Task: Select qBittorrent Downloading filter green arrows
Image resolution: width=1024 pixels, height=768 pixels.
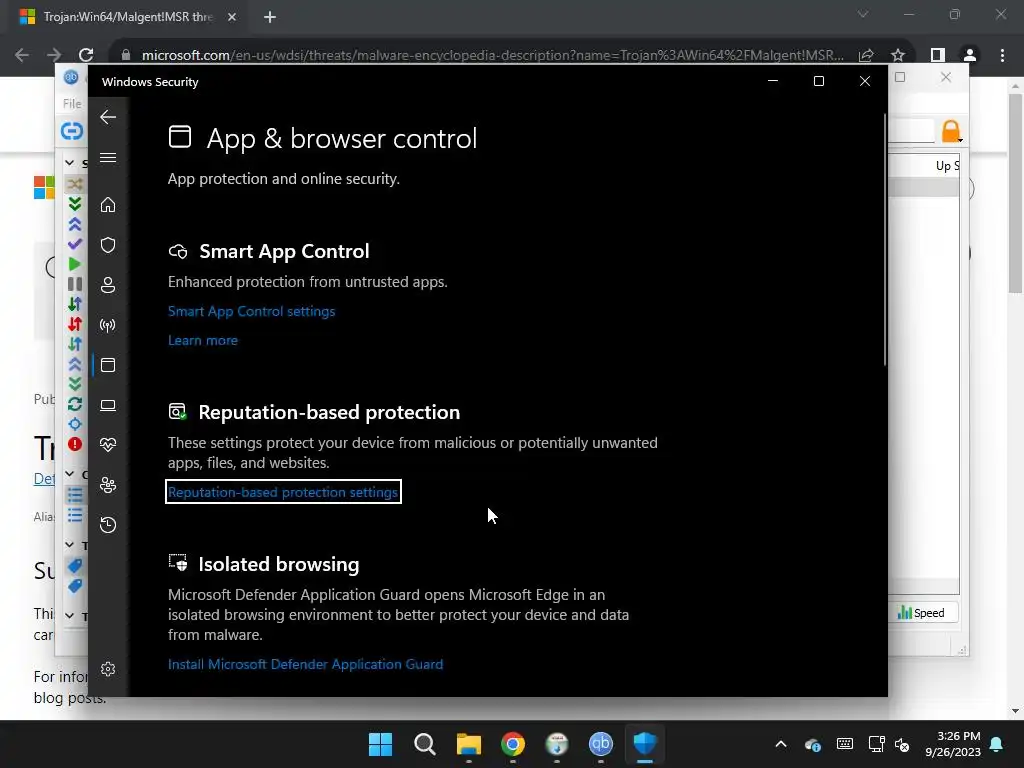Action: click(75, 204)
